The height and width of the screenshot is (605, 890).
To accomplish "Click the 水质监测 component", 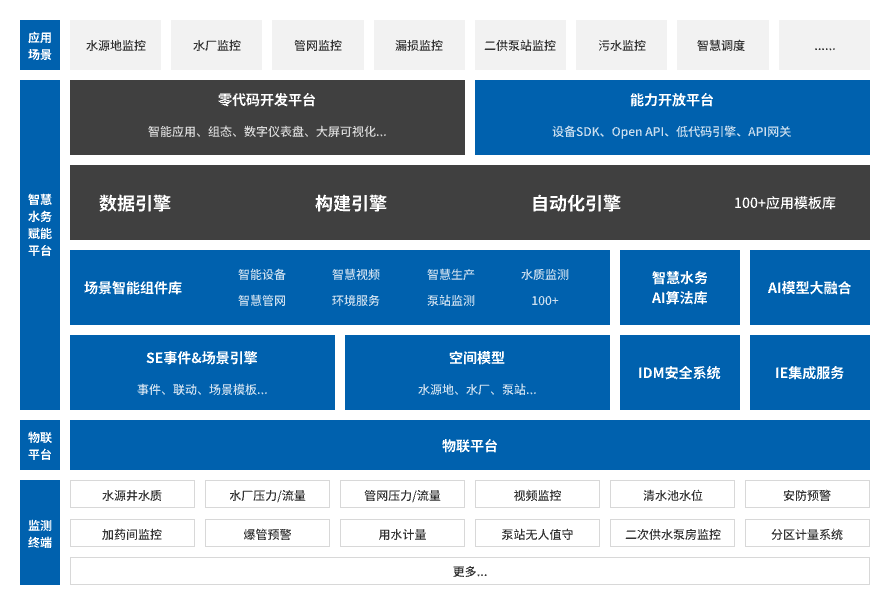I will pyautogui.click(x=545, y=275).
